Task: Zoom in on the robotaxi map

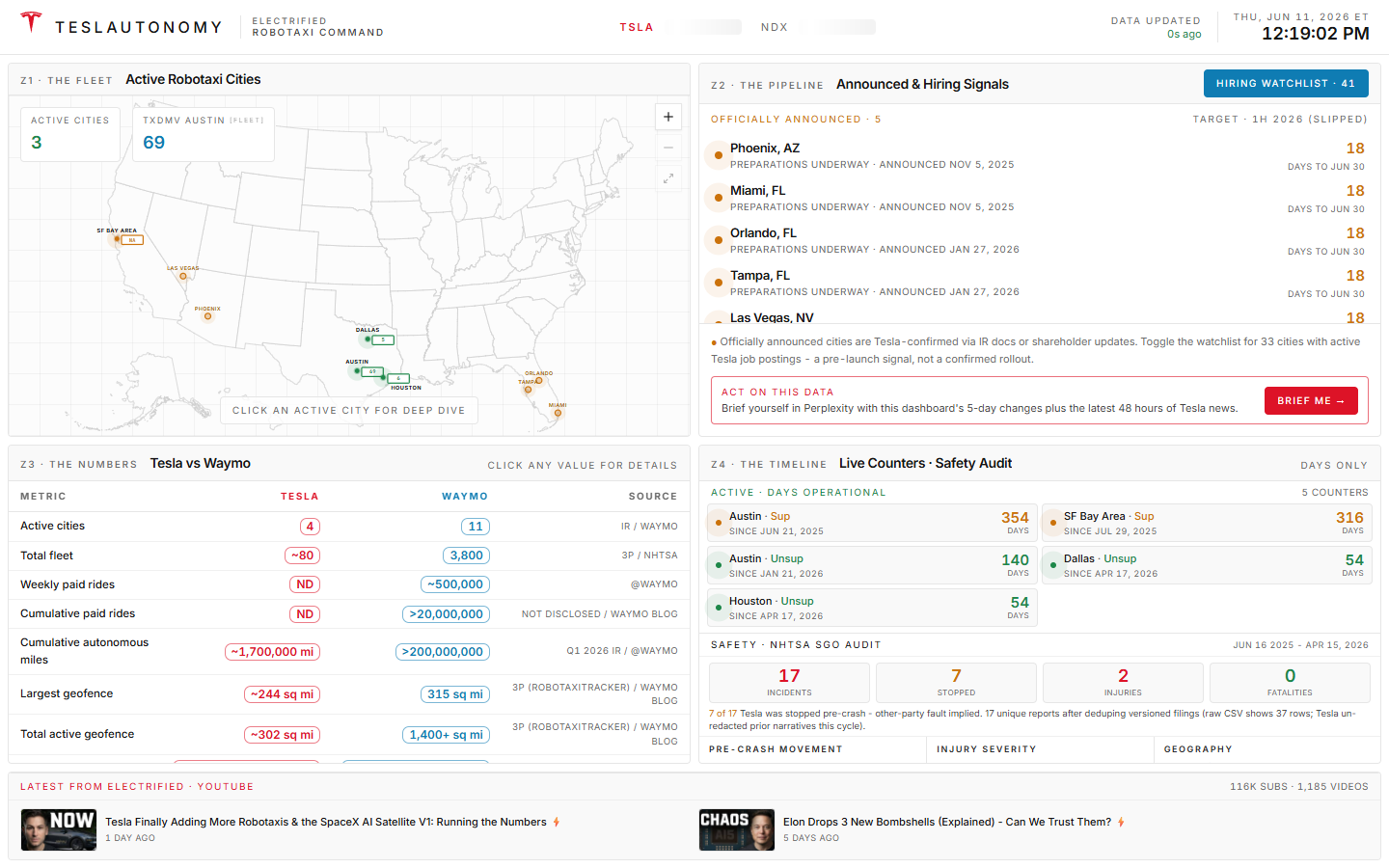Action: tap(668, 117)
